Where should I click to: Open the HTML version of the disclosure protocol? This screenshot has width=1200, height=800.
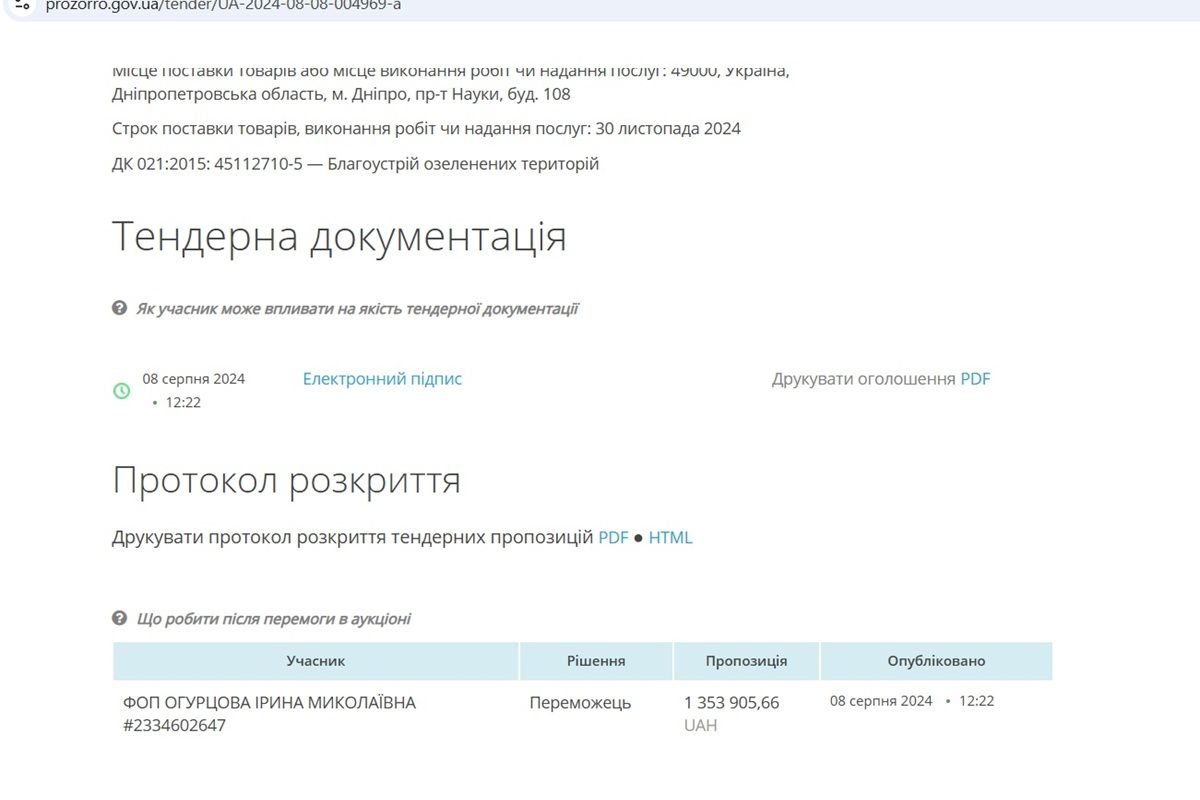(x=671, y=537)
